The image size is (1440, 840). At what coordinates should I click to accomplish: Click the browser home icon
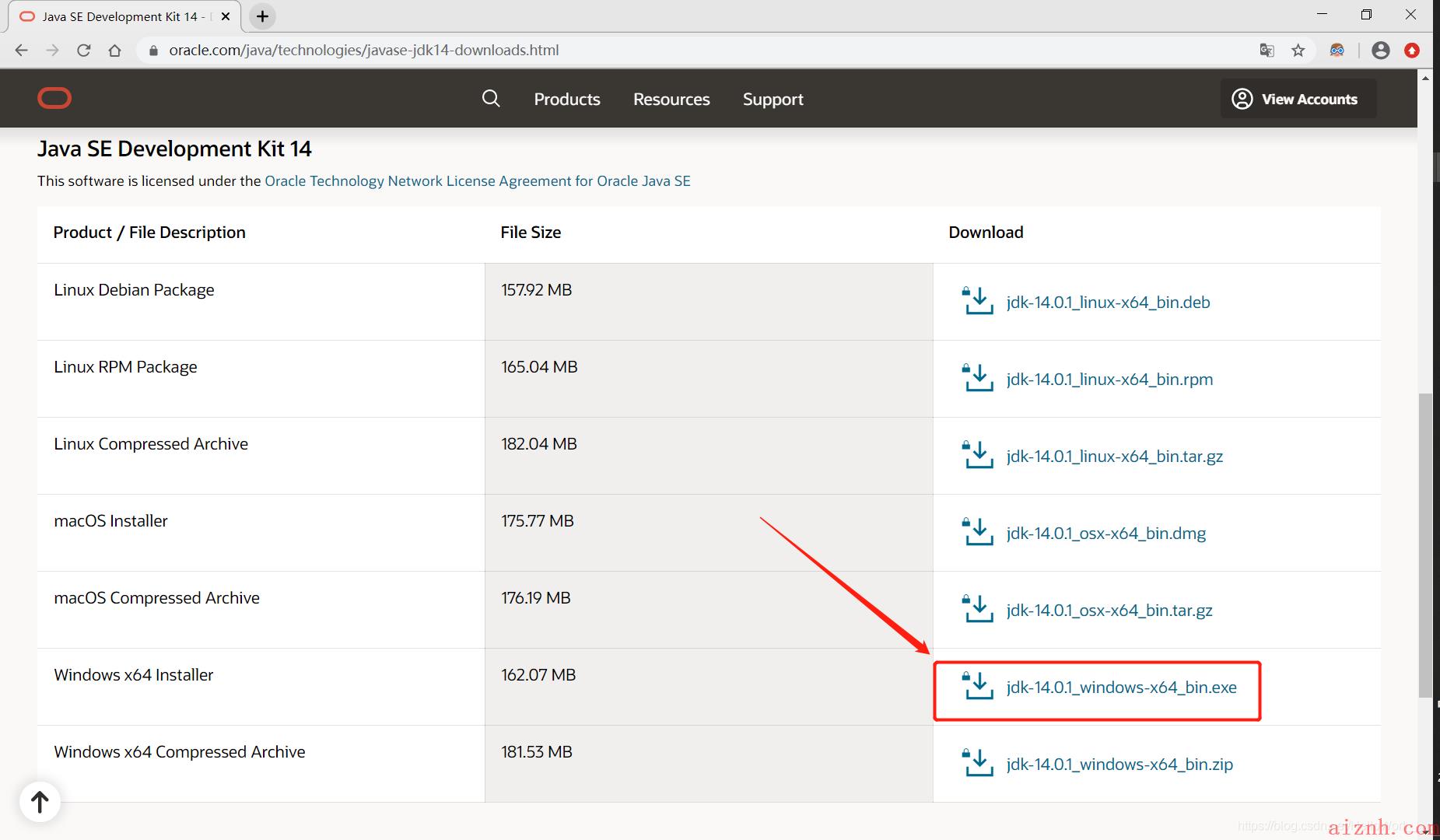[114, 51]
